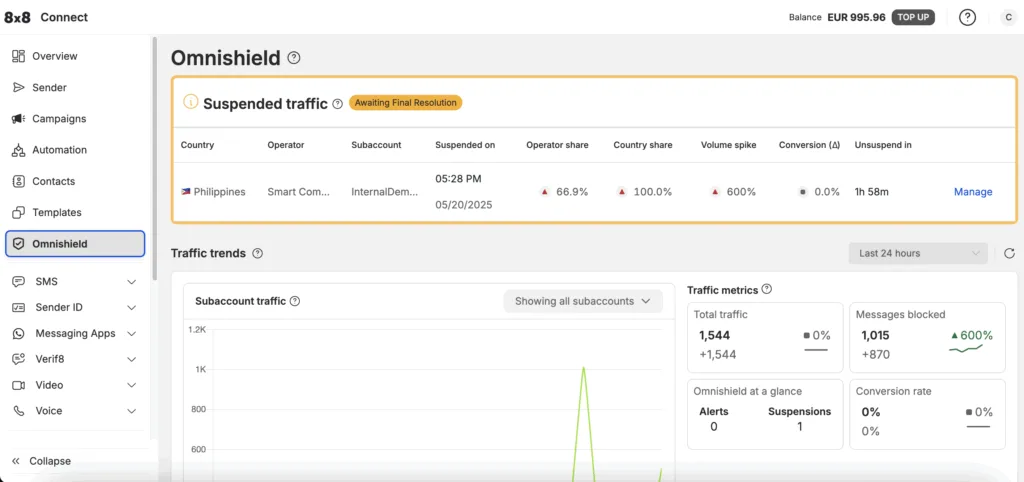
Task: Click the EUR 995.96 balance amount
Action: (x=856, y=18)
